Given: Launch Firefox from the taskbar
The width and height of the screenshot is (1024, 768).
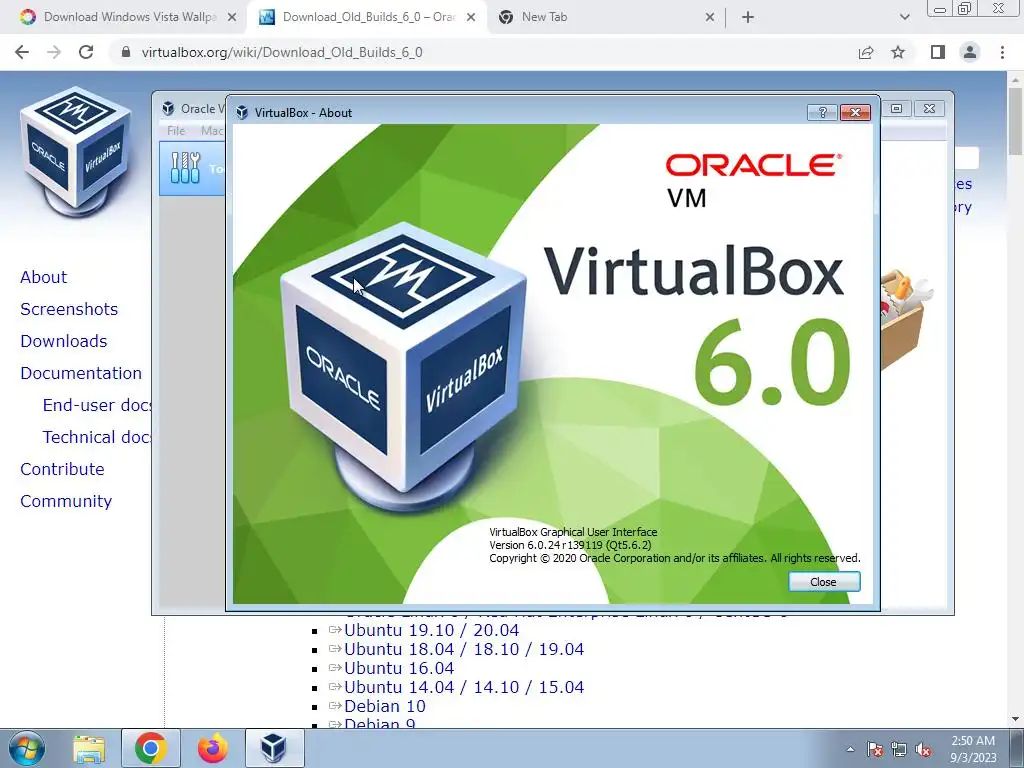Looking at the screenshot, I should pyautogui.click(x=213, y=748).
